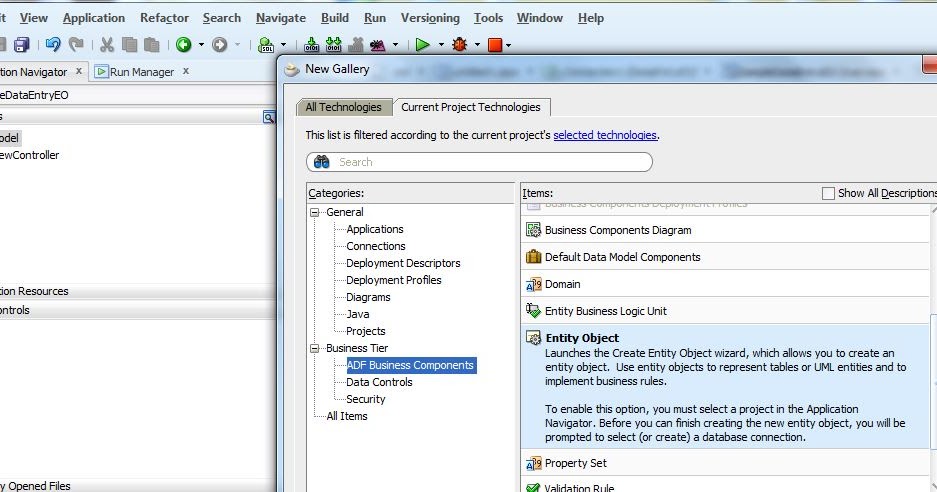Screen dimensions: 937x492
Task: Open the Run button dropdown arrow
Action: [441, 45]
